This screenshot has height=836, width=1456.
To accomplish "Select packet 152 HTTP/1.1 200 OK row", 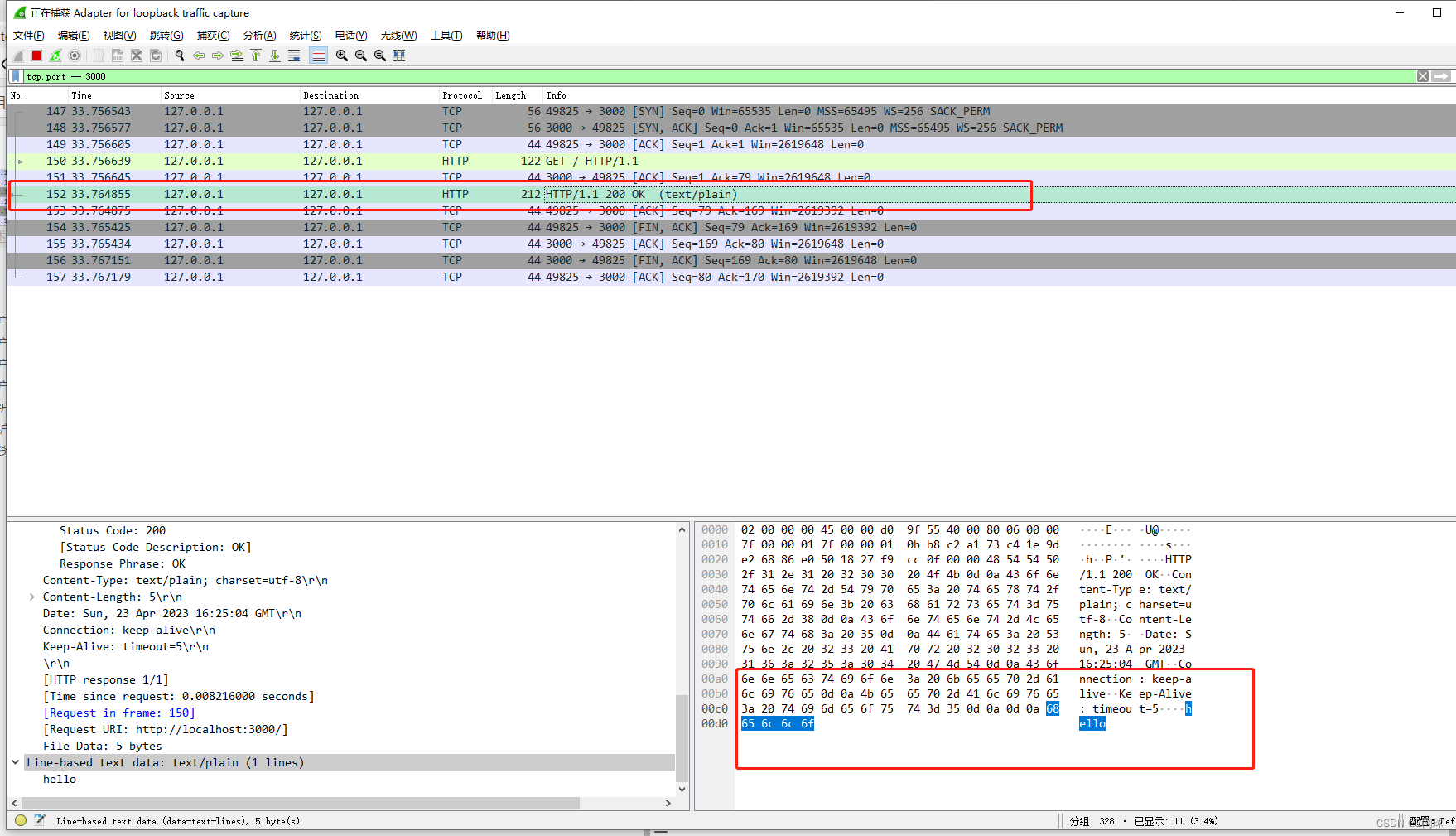I will pyautogui.click(x=731, y=194).
